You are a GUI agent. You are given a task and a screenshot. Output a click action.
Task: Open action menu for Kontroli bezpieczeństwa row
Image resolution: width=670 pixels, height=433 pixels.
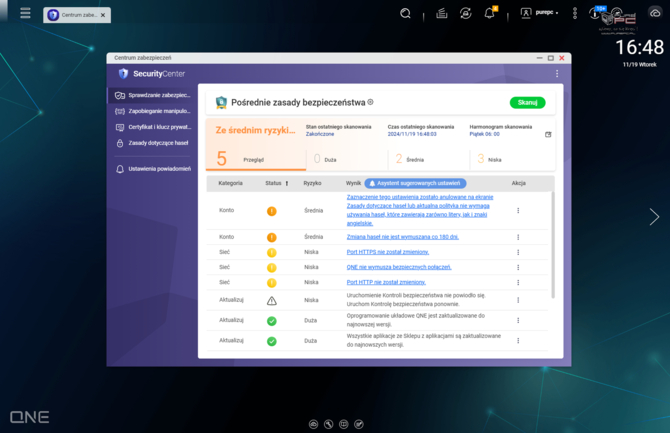[518, 300]
